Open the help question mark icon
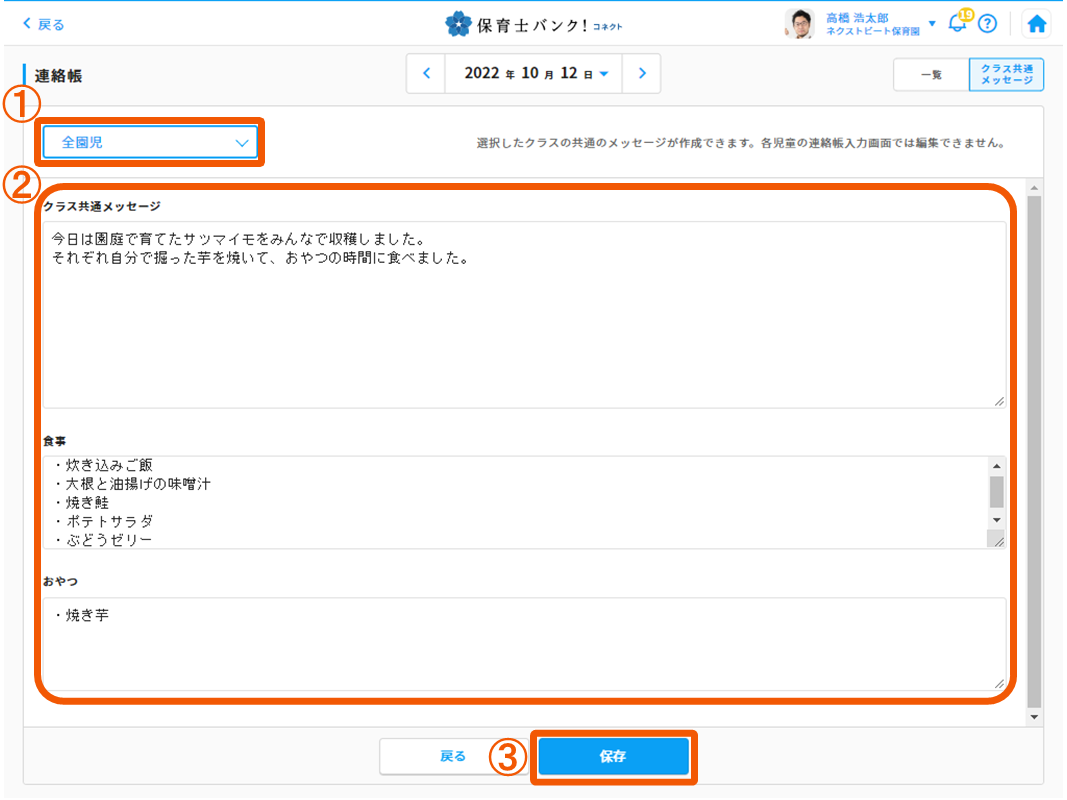This screenshot has width=1067, height=800. (987, 24)
